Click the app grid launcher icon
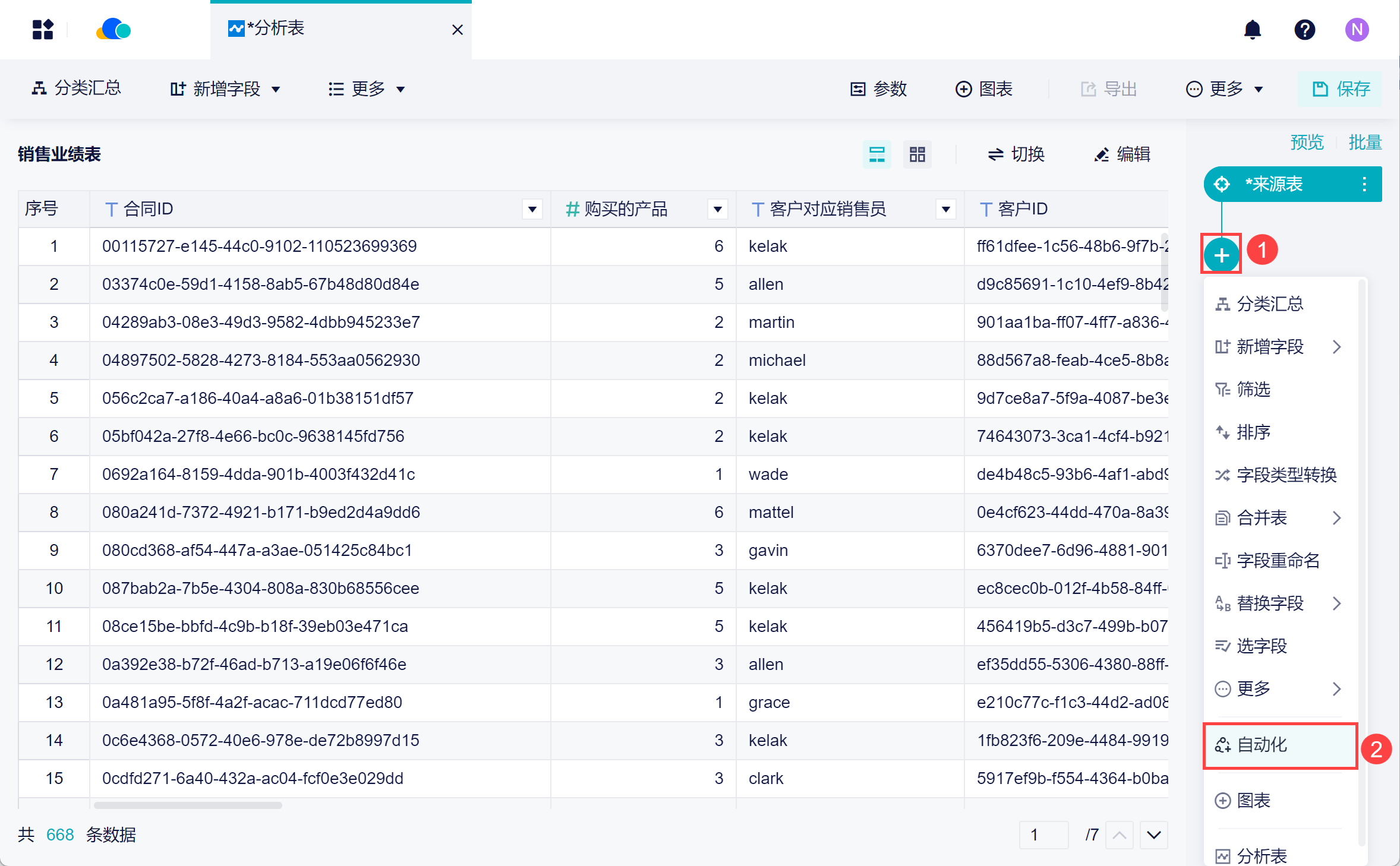 point(43,30)
